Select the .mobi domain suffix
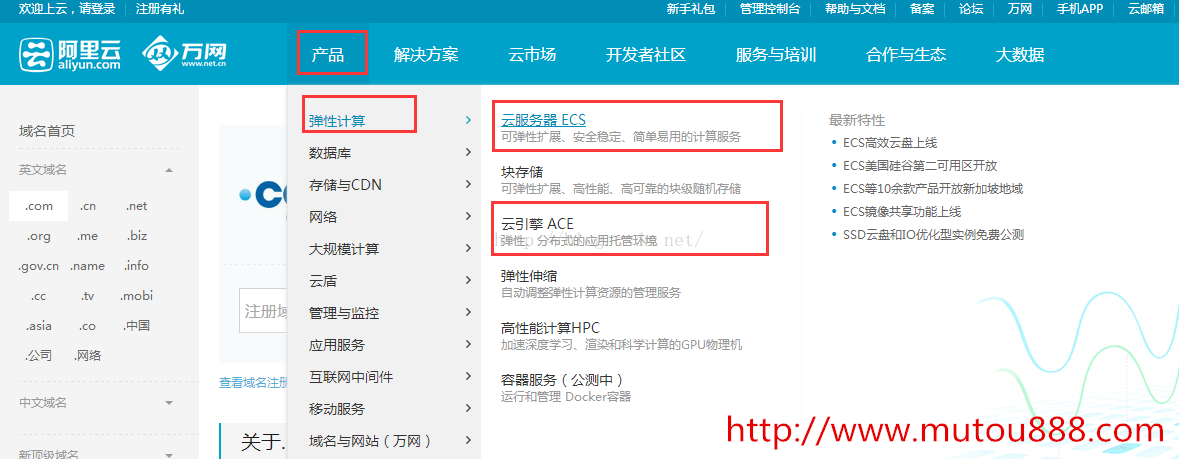 coord(136,296)
